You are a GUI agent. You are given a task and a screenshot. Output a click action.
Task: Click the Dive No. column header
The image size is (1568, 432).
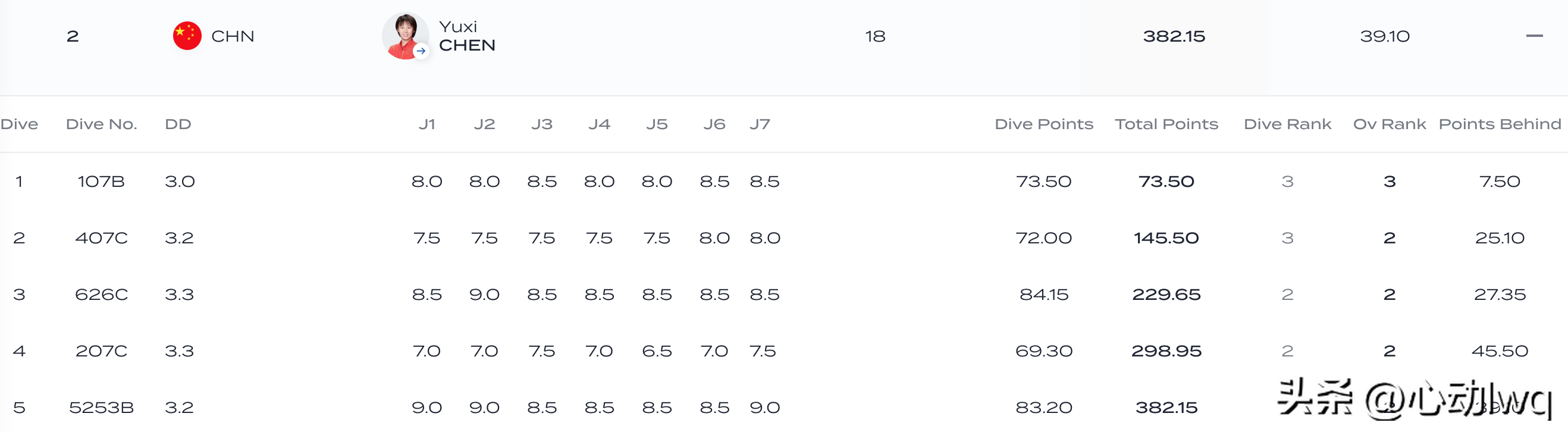click(102, 124)
